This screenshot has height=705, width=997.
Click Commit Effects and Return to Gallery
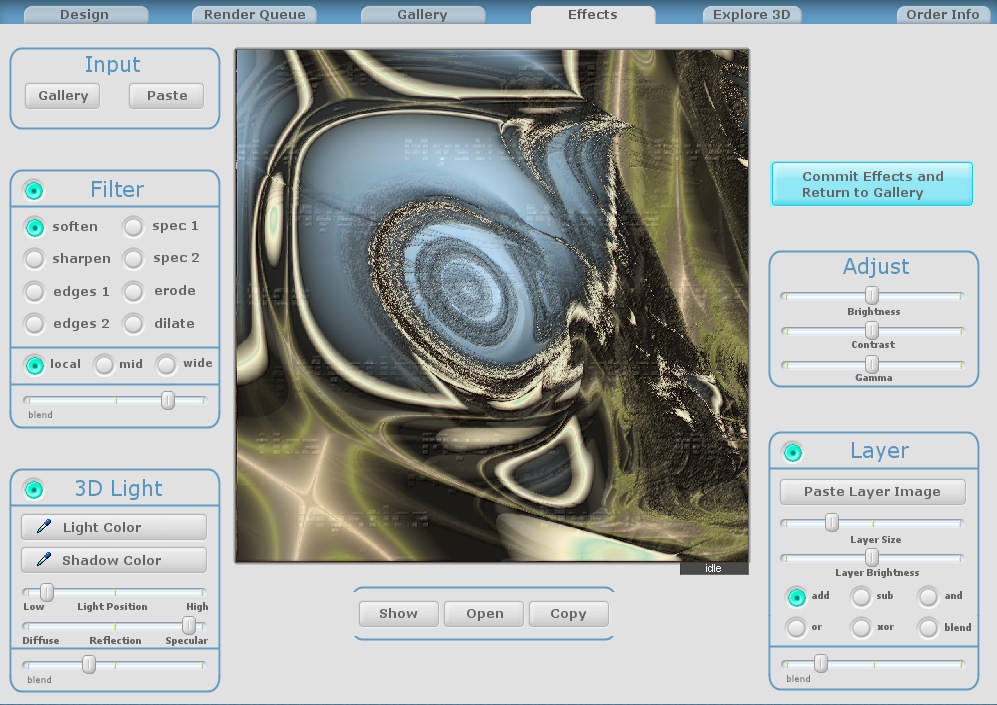click(x=872, y=184)
